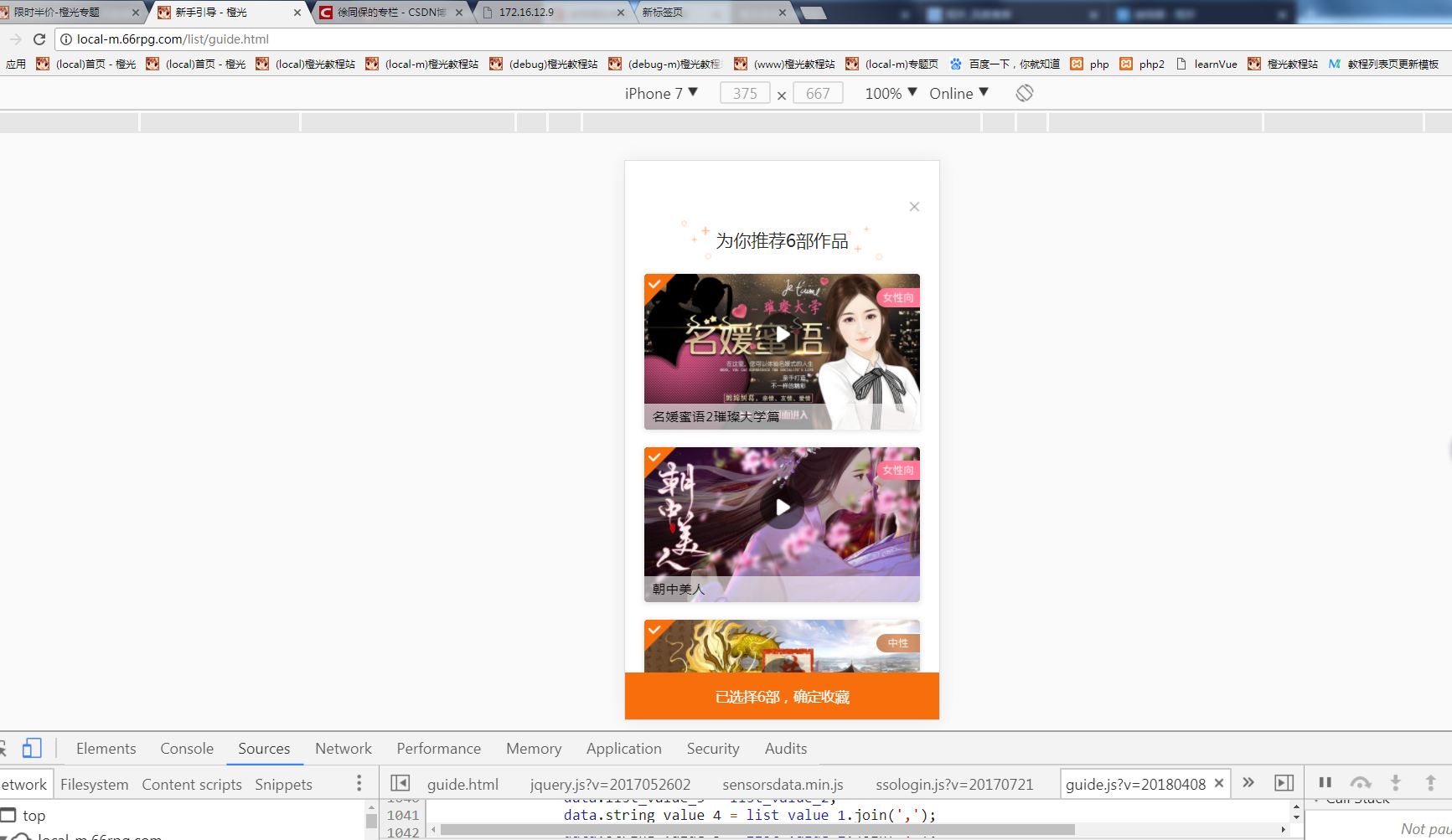View site information icon in address bar
Screen dimensions: 1452x840
click(x=66, y=39)
